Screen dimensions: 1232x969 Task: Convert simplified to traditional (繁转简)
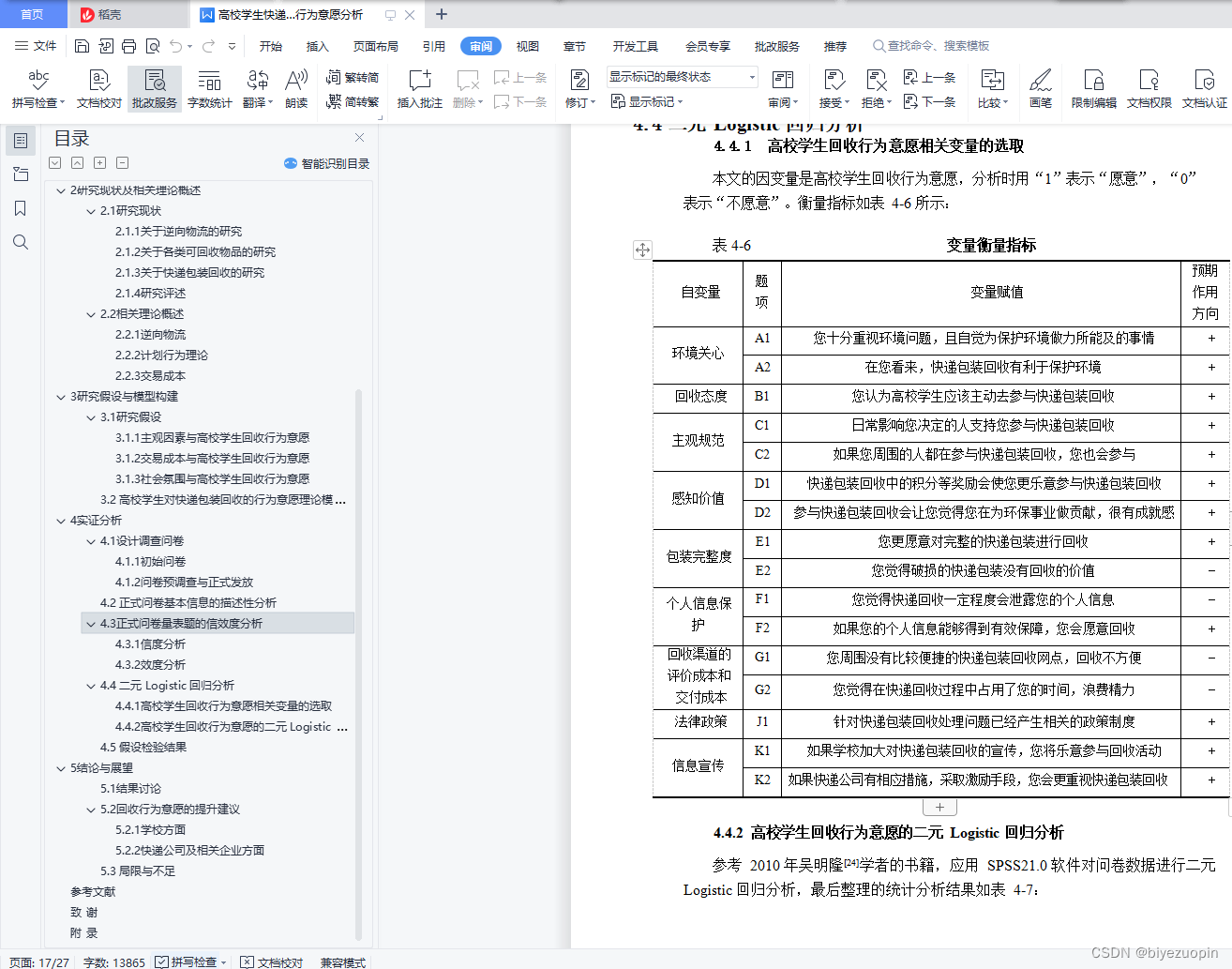[x=353, y=78]
